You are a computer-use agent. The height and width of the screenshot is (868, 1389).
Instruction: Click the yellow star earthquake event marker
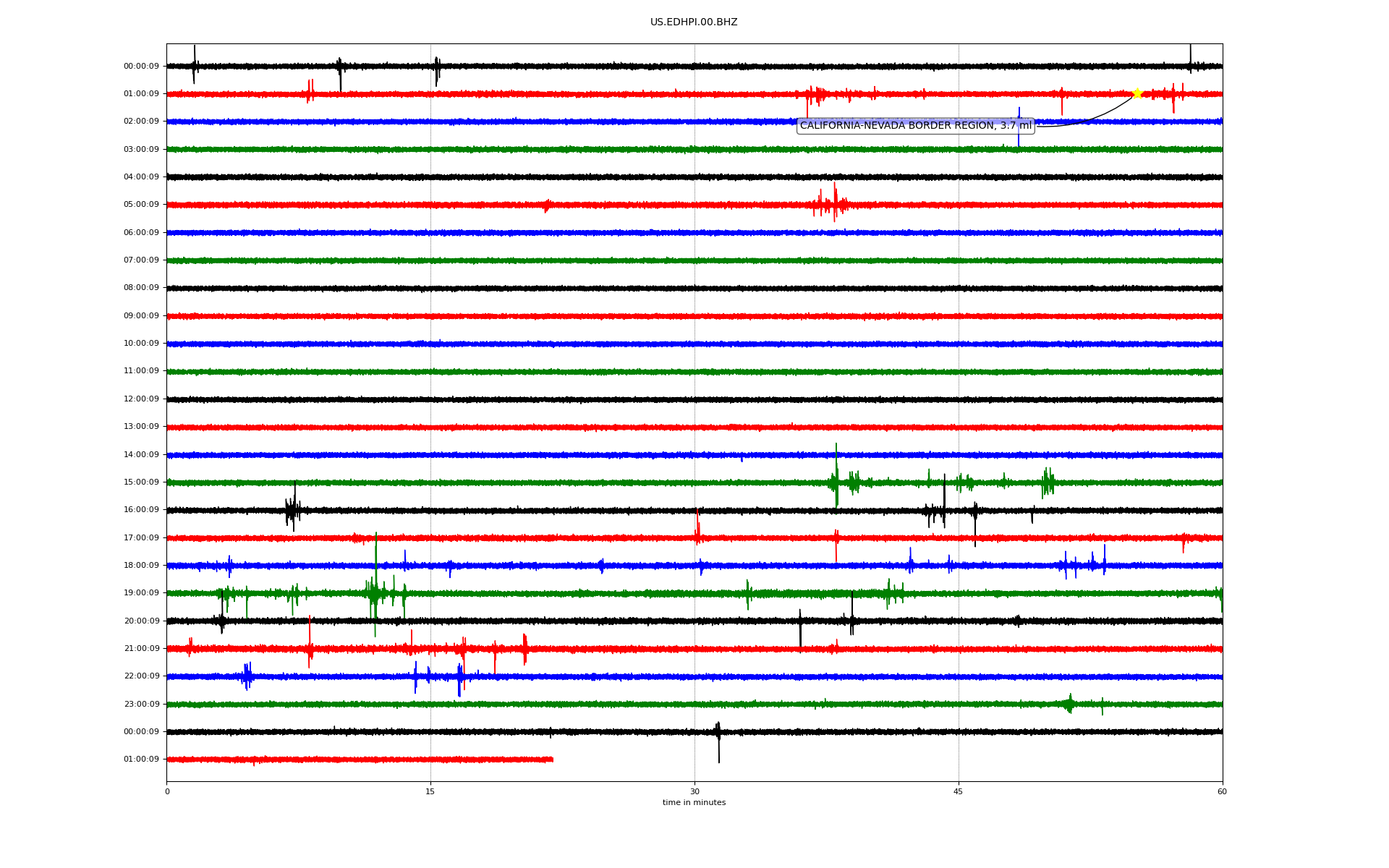click(1137, 93)
